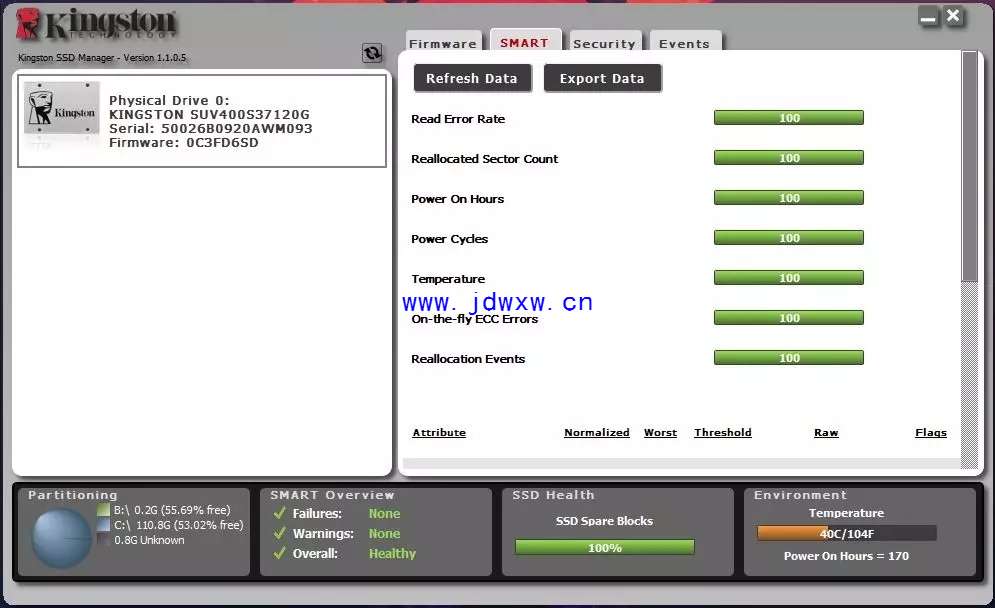
Task: Click the Serial: 50026B0920AWM093 text
Action: [x=211, y=128]
